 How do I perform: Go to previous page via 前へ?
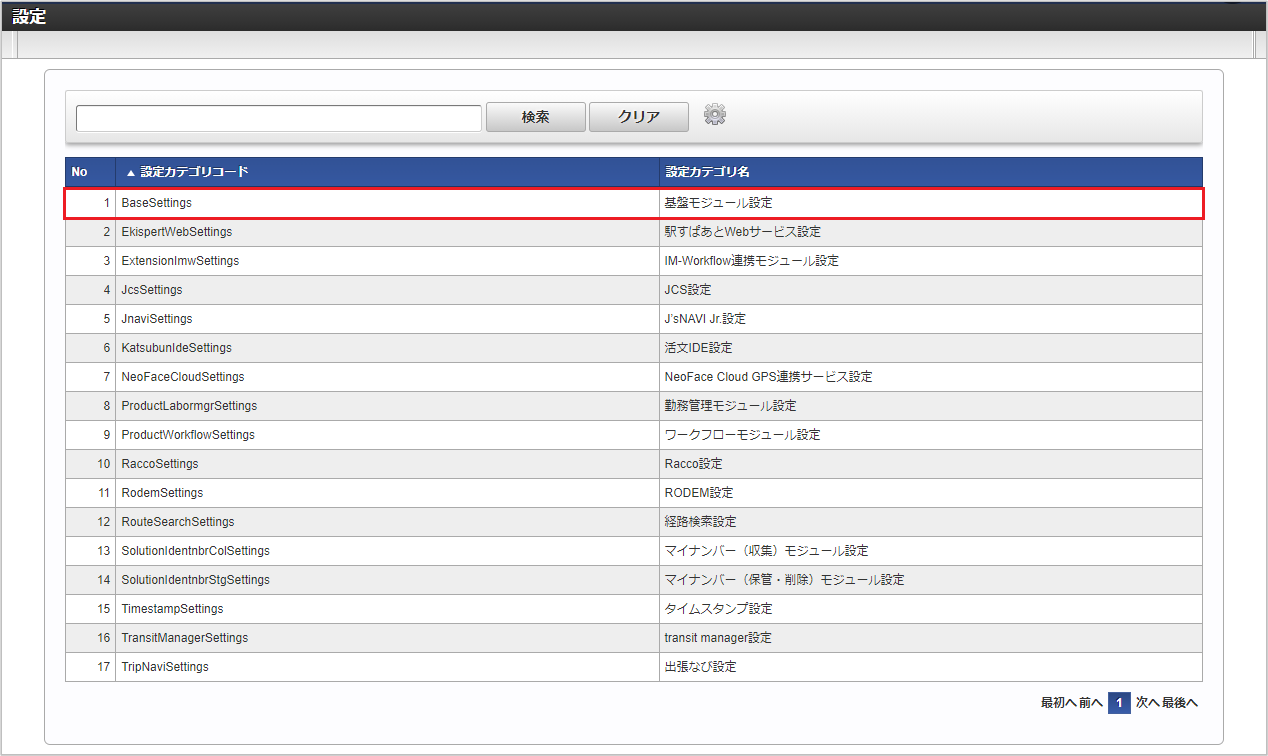(x=1090, y=703)
